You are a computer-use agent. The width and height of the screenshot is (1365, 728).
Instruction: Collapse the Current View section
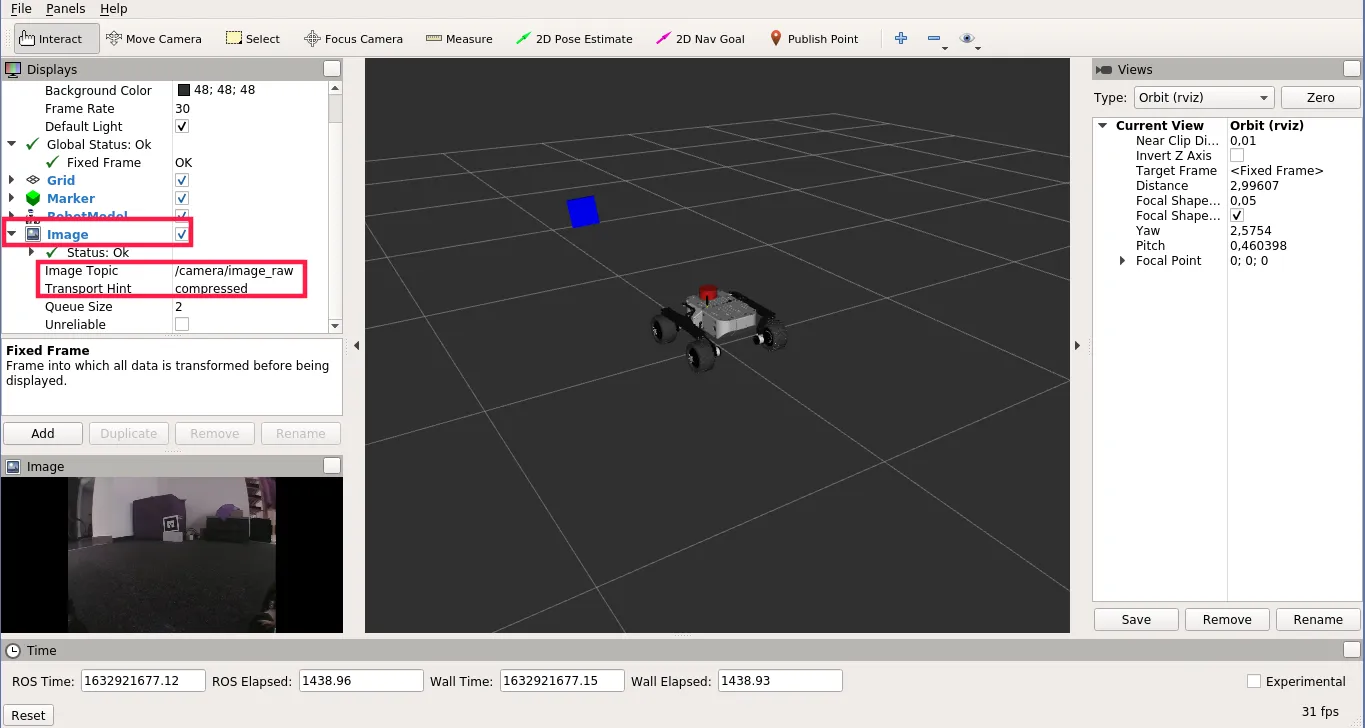coord(1103,125)
